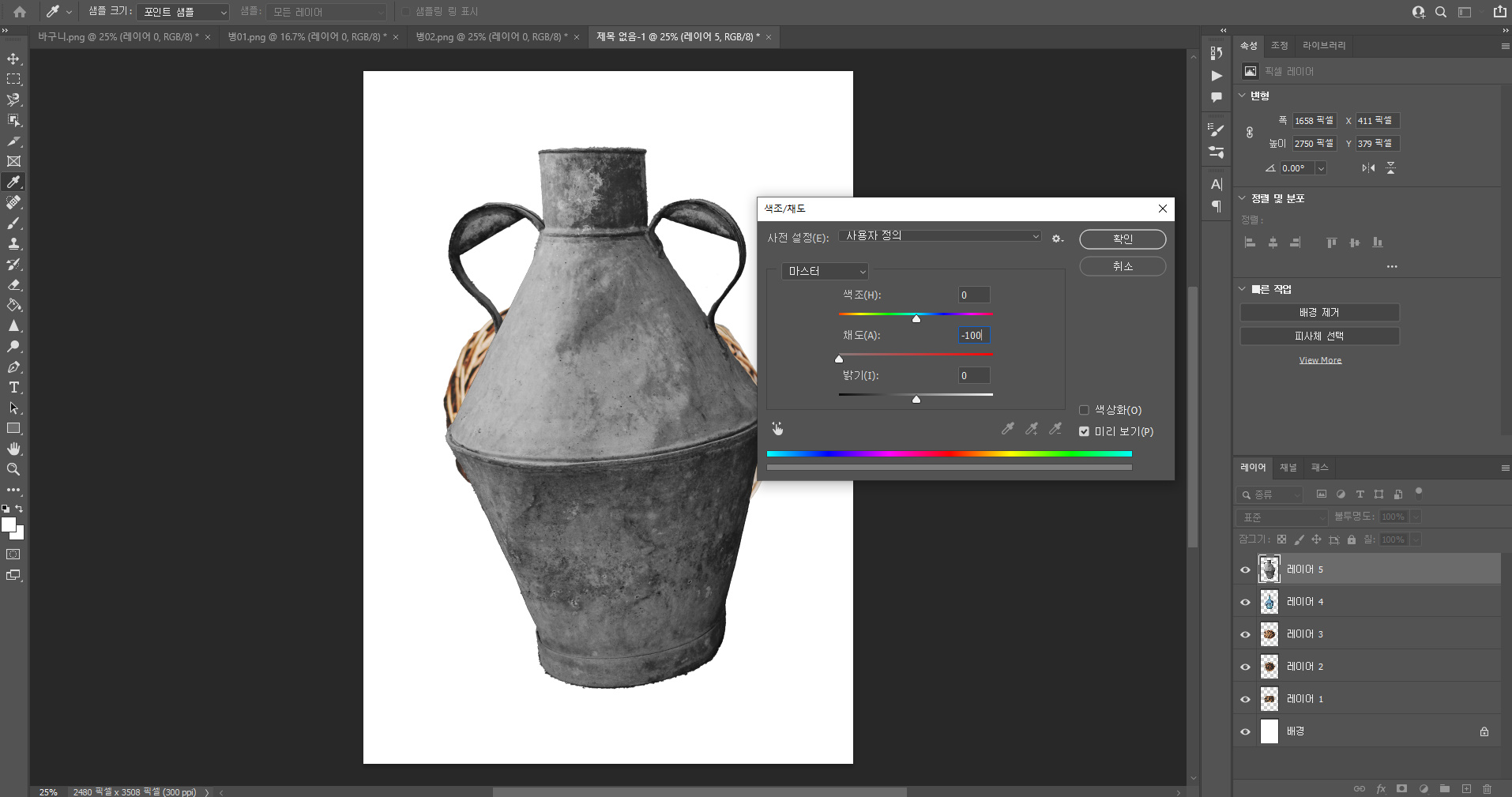
Task: Hide 레이어 4 visibility
Action: tap(1246, 602)
